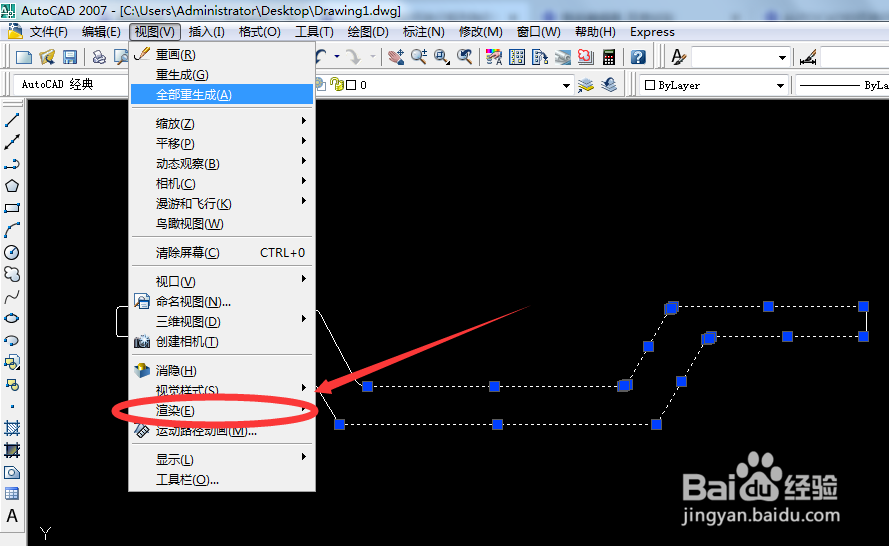
Task: Choose 消隐(H) menu entry
Action: [x=222, y=370]
